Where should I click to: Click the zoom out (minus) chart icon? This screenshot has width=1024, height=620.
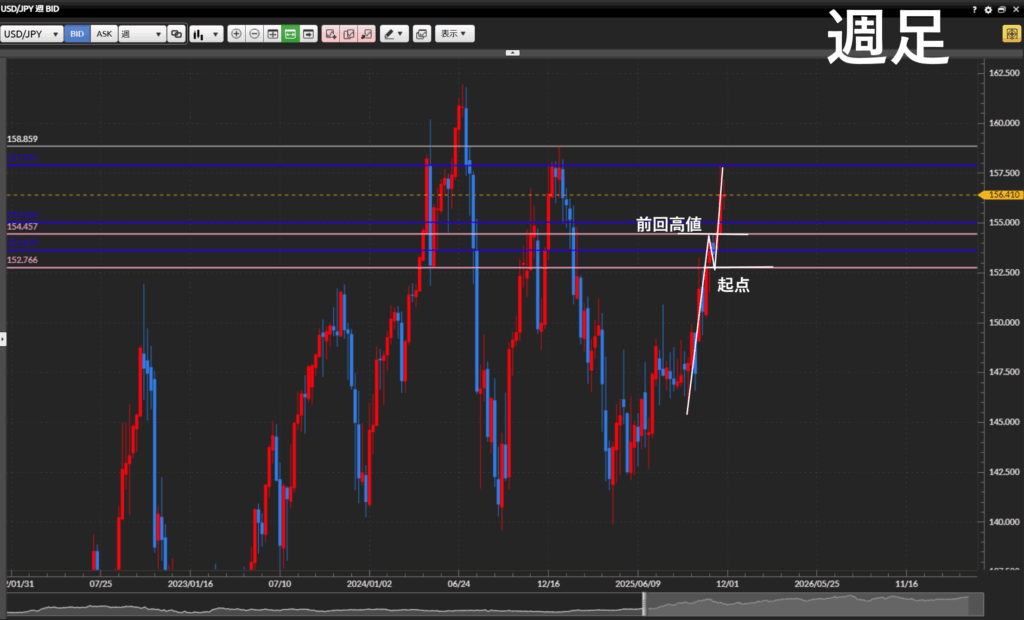click(254, 34)
